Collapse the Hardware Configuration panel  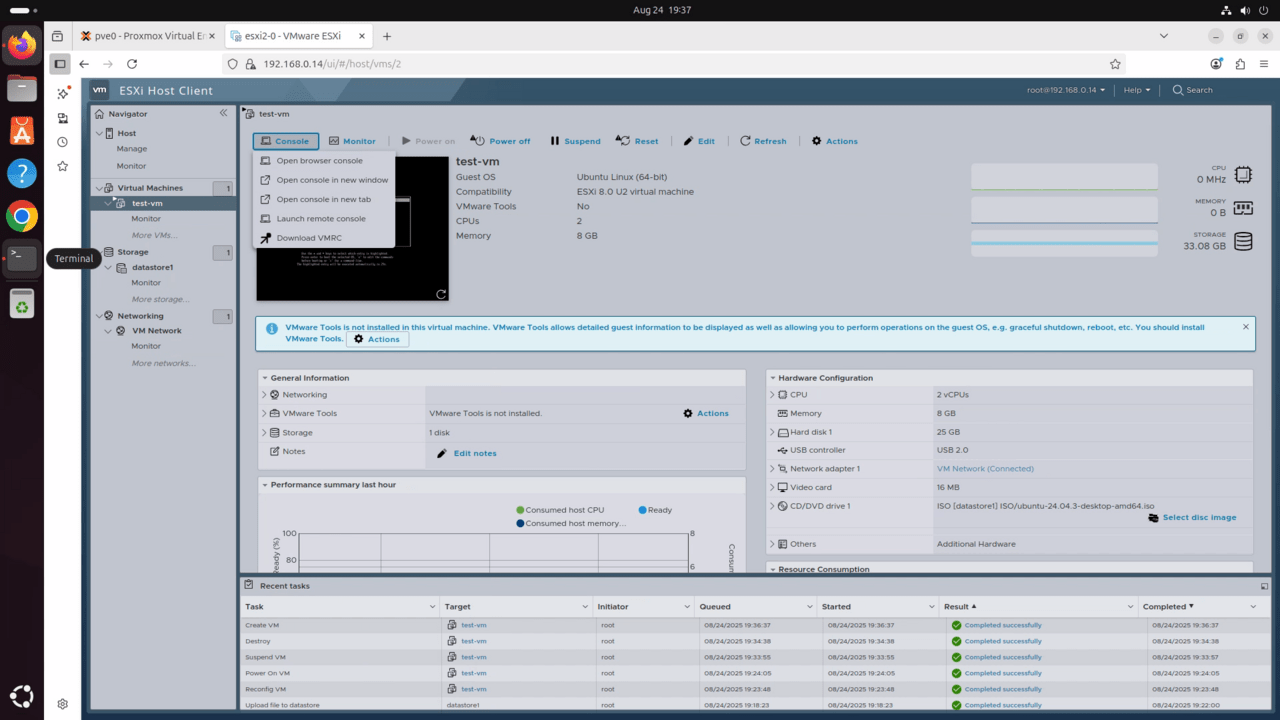pos(772,378)
